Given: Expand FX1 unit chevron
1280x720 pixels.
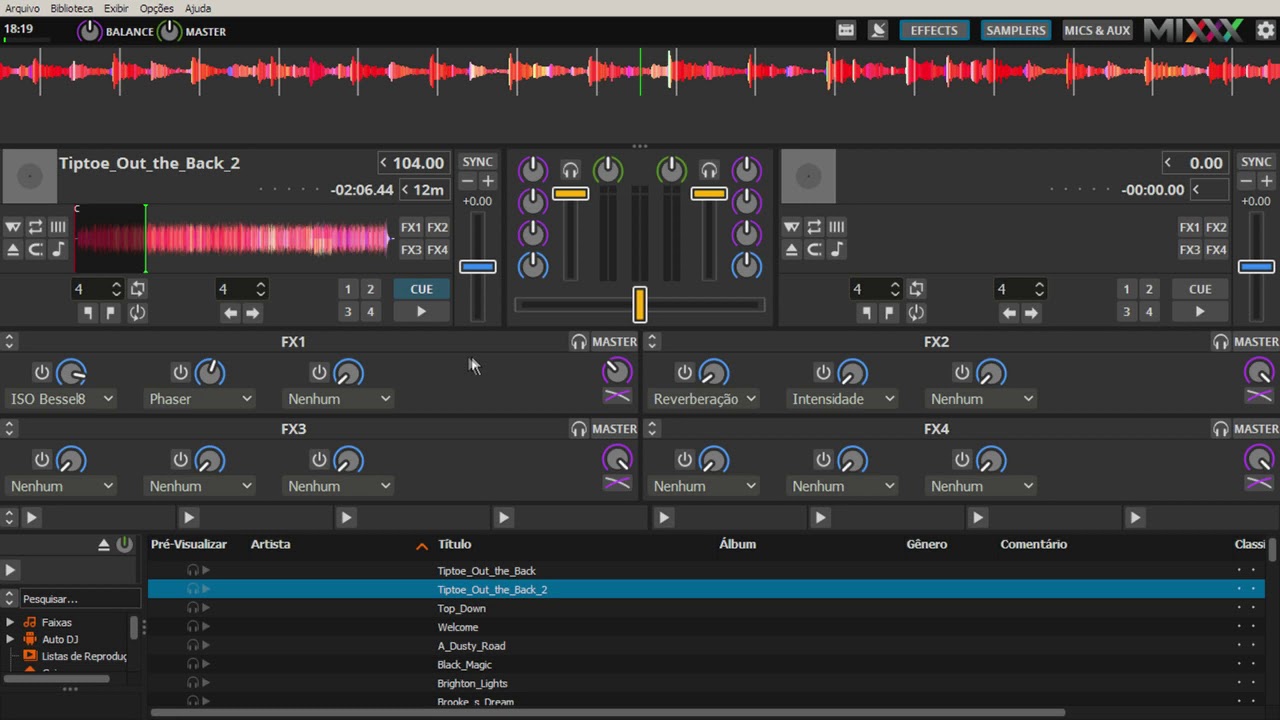Looking at the screenshot, I should pos(9,342).
